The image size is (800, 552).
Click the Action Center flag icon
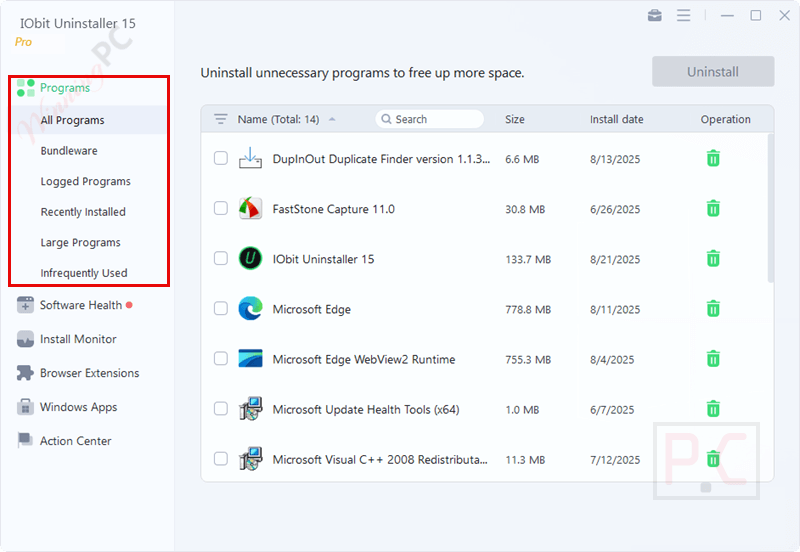click(25, 440)
